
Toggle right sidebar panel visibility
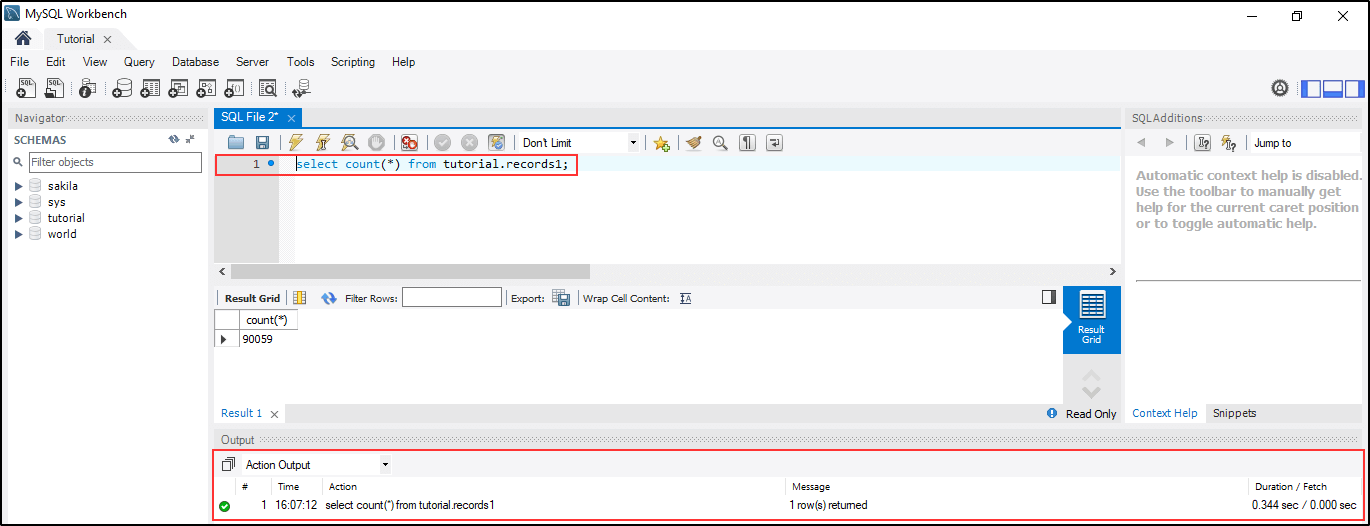click(x=1353, y=88)
